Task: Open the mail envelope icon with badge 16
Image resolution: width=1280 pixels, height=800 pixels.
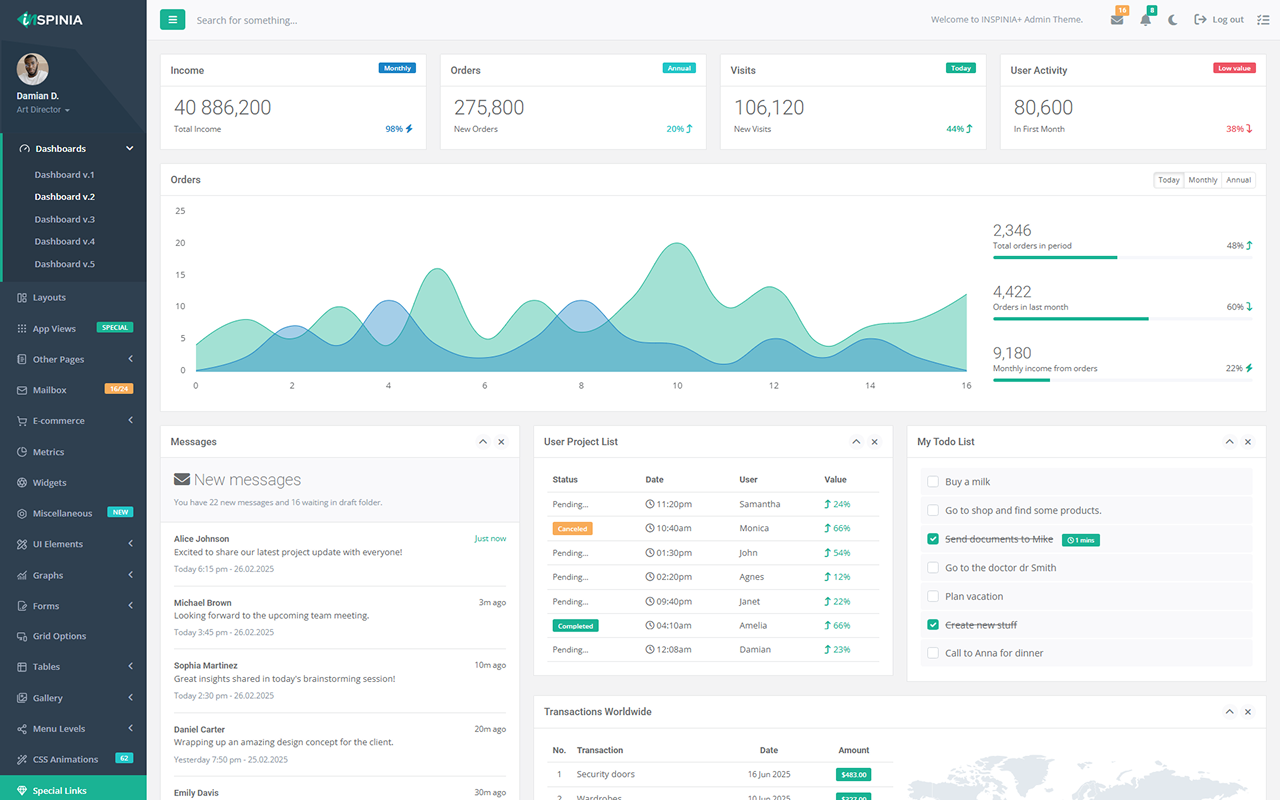Action: click(x=1117, y=19)
